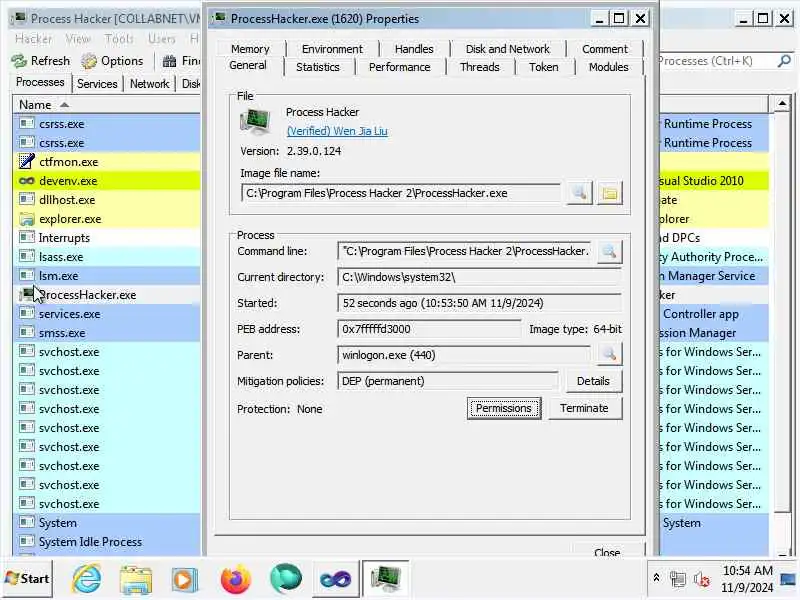800x600 pixels.
Task: Switch to the Handles tab
Action: point(414,49)
